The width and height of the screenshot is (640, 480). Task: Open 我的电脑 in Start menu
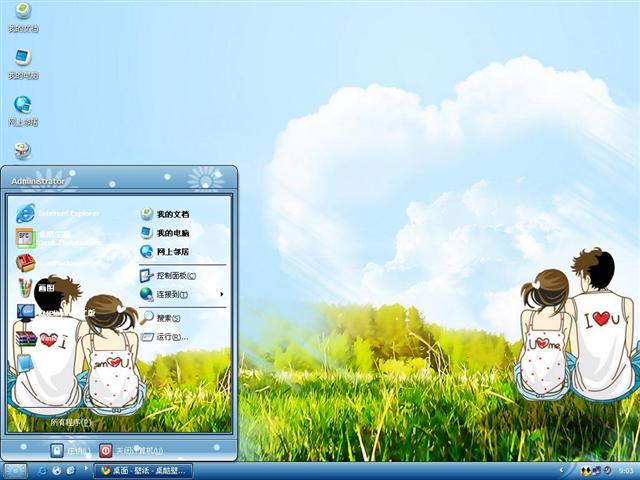pyautogui.click(x=165, y=233)
